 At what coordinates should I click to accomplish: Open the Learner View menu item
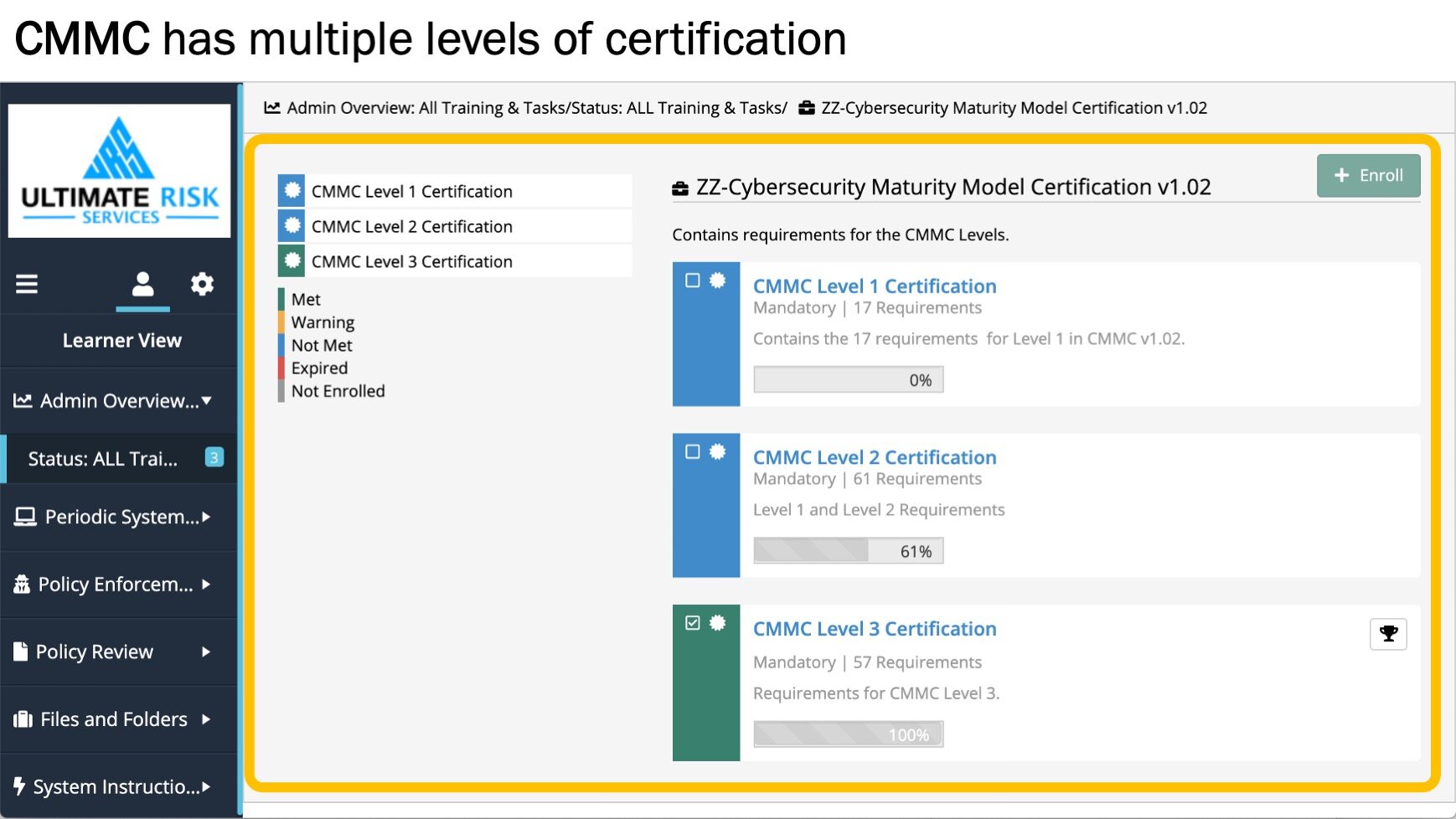pos(121,341)
